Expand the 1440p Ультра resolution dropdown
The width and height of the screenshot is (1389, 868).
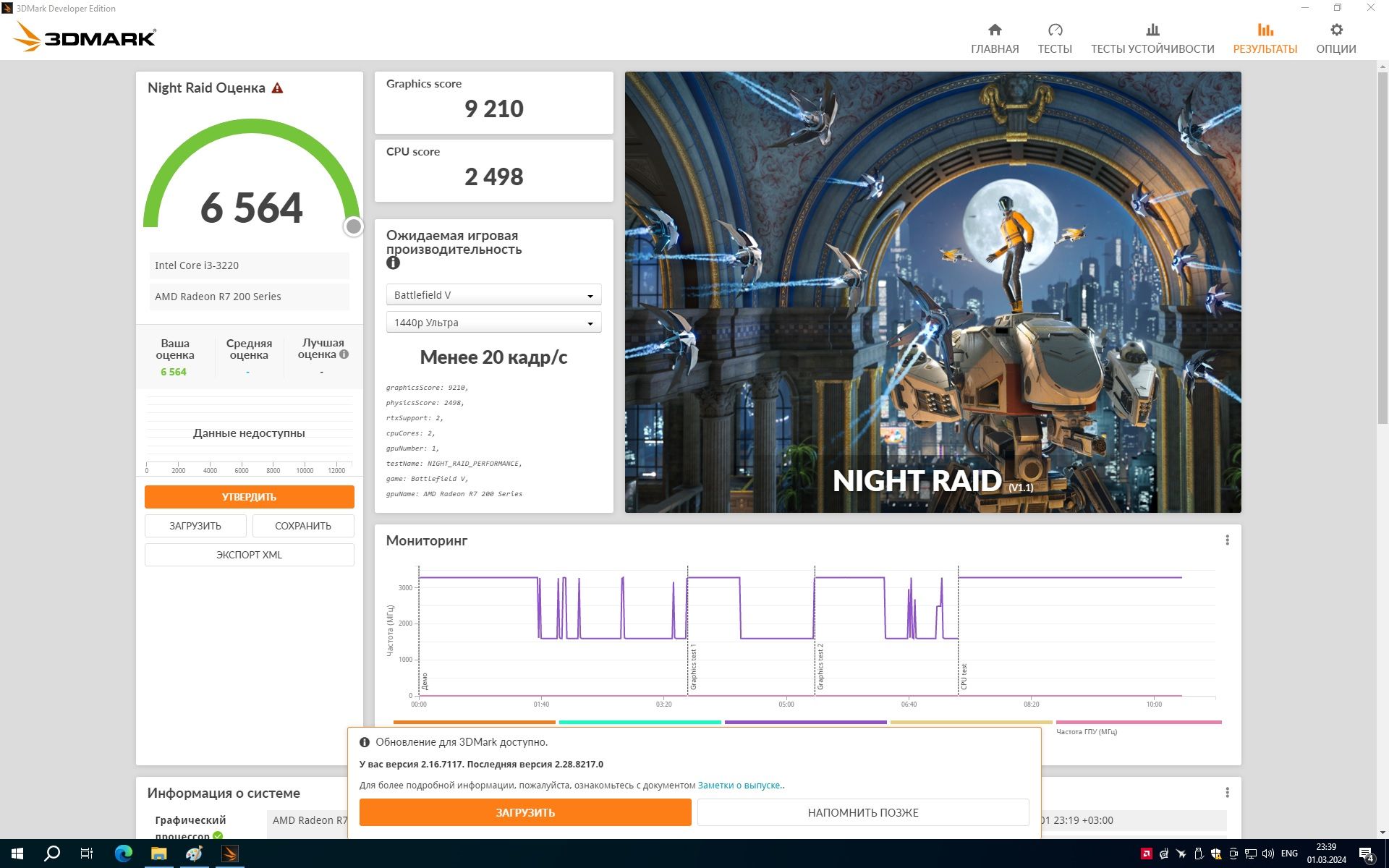(x=493, y=323)
